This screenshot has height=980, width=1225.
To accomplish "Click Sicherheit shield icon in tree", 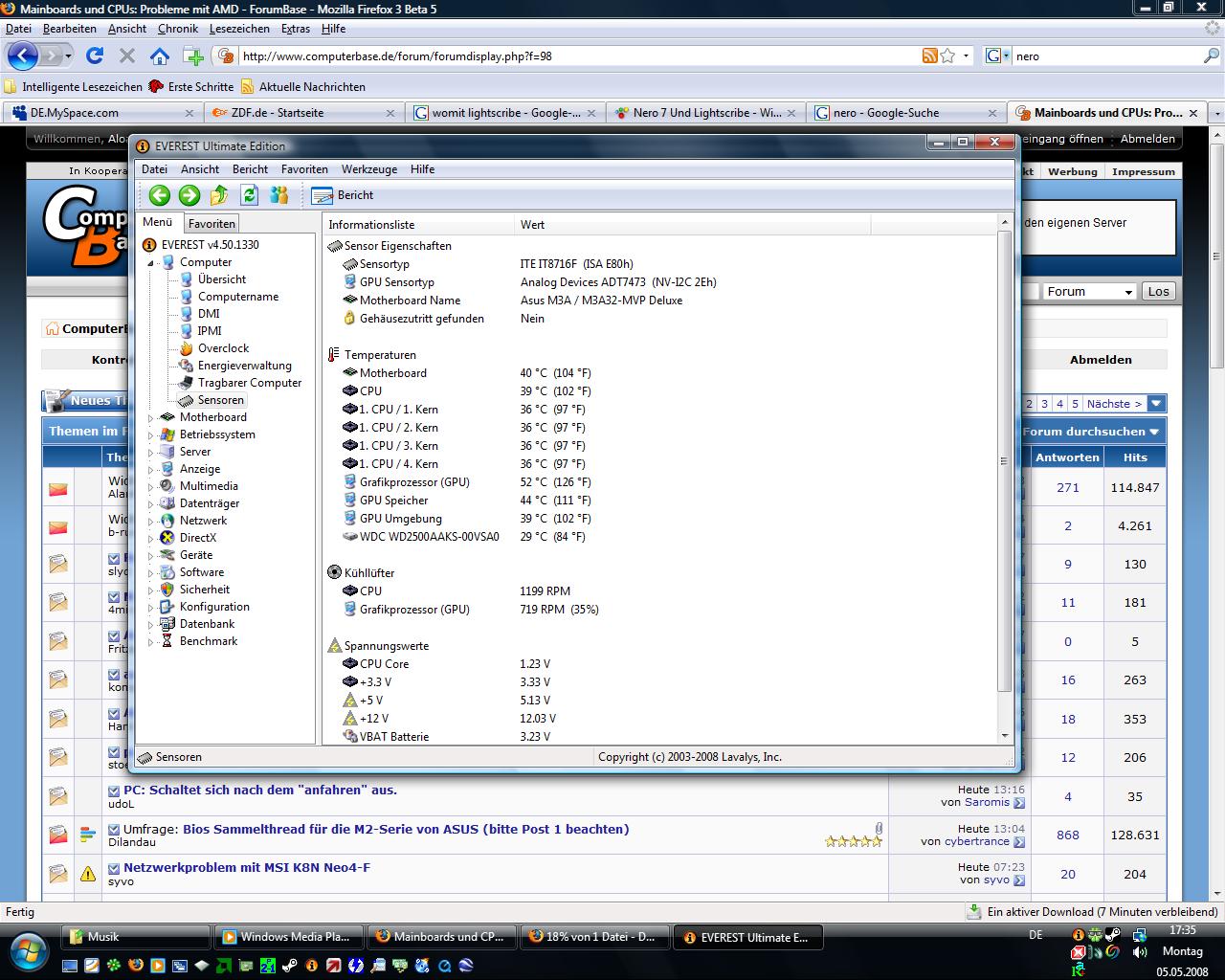I will pyautogui.click(x=167, y=590).
